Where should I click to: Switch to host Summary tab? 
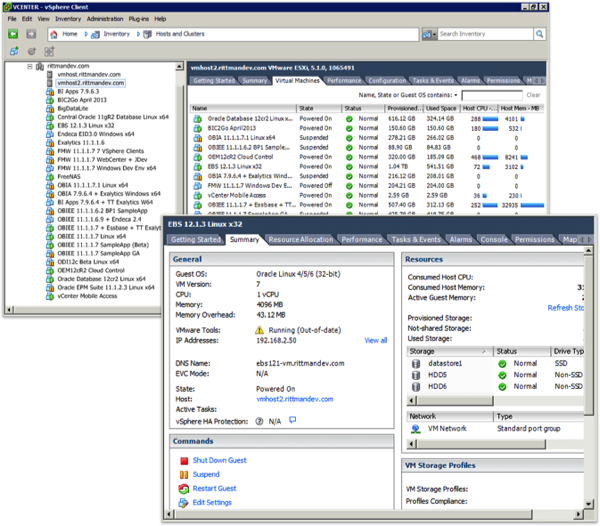tap(254, 81)
